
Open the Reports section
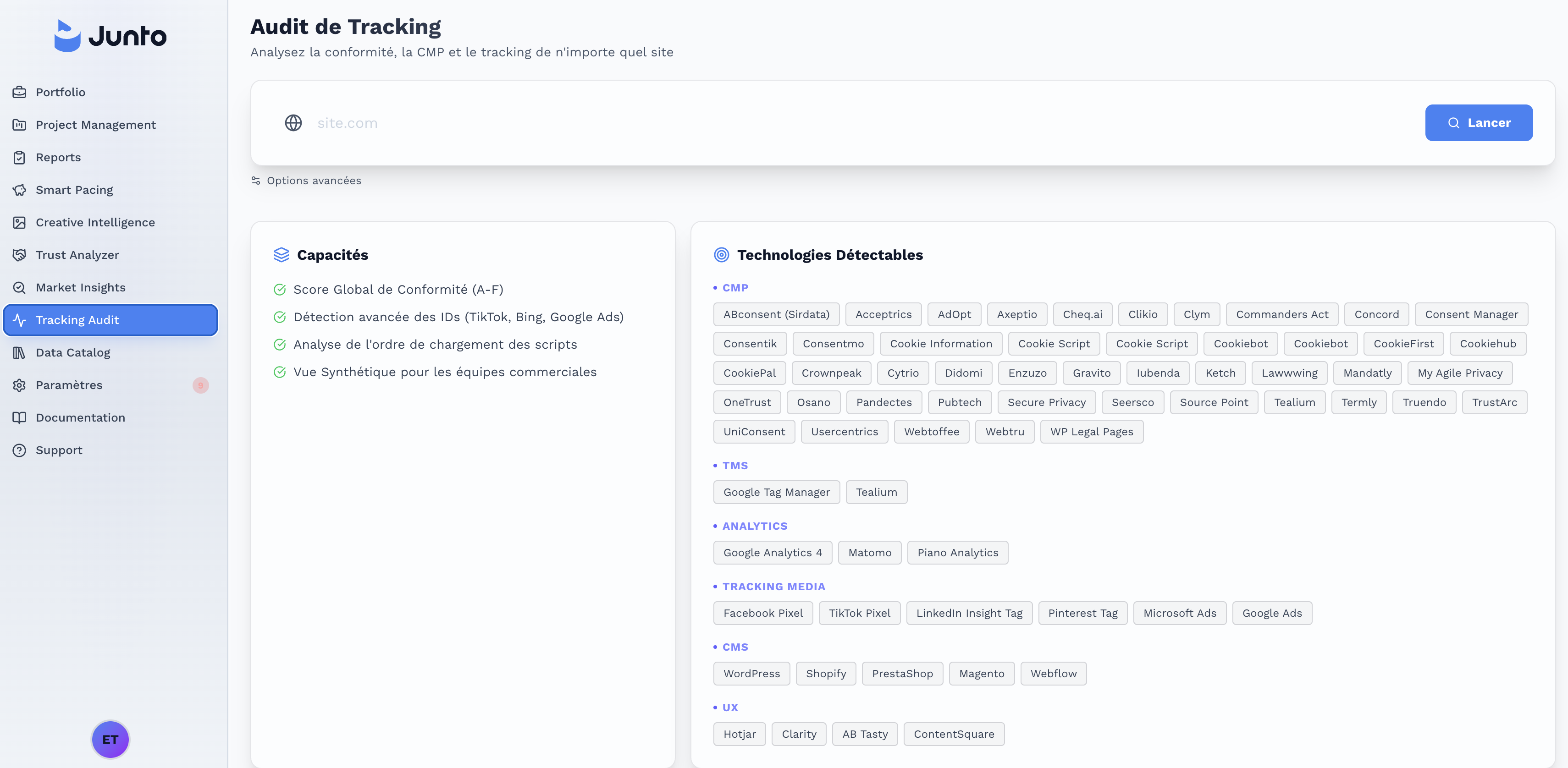pos(110,157)
